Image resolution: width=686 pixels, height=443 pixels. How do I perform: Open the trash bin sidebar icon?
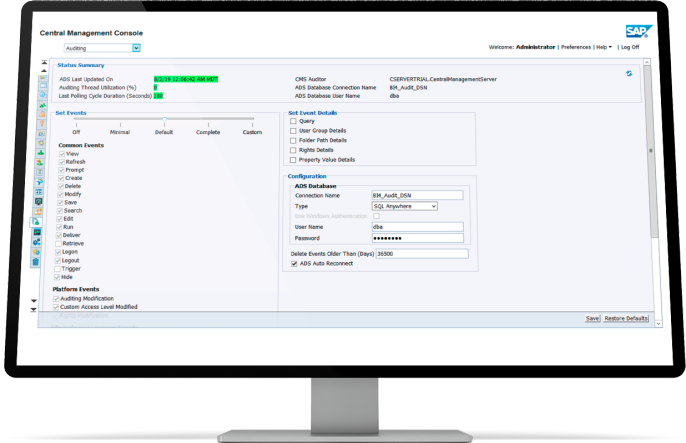click(x=36, y=262)
